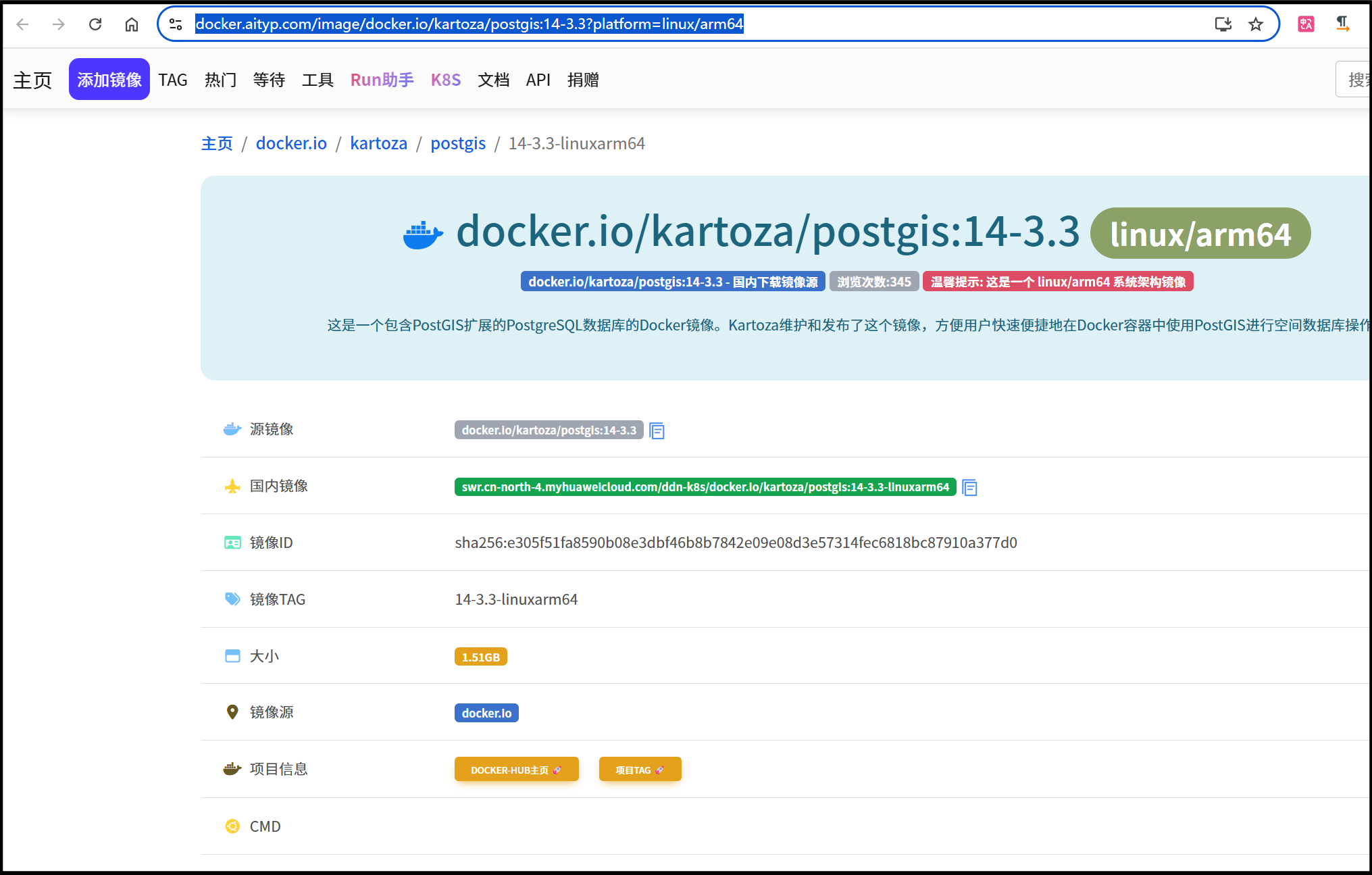Screen dimensions: 1372x875
Task: Click the blue 国内下载镜像源 badge
Action: (673, 282)
